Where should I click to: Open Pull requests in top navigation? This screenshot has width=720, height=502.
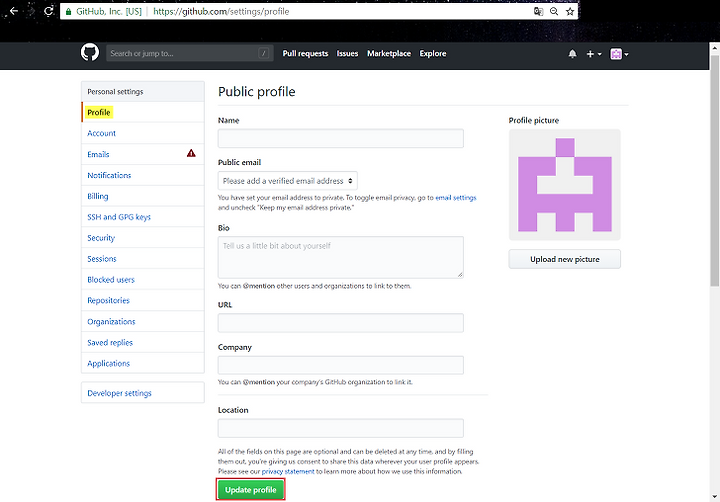pos(305,54)
